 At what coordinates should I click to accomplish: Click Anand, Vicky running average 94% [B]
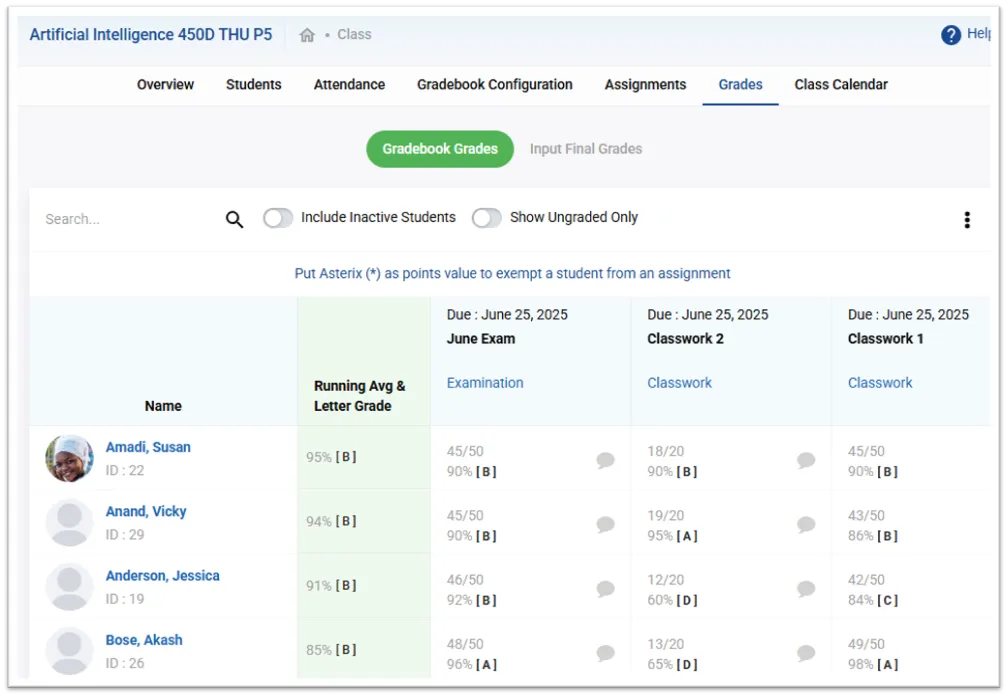(x=331, y=521)
